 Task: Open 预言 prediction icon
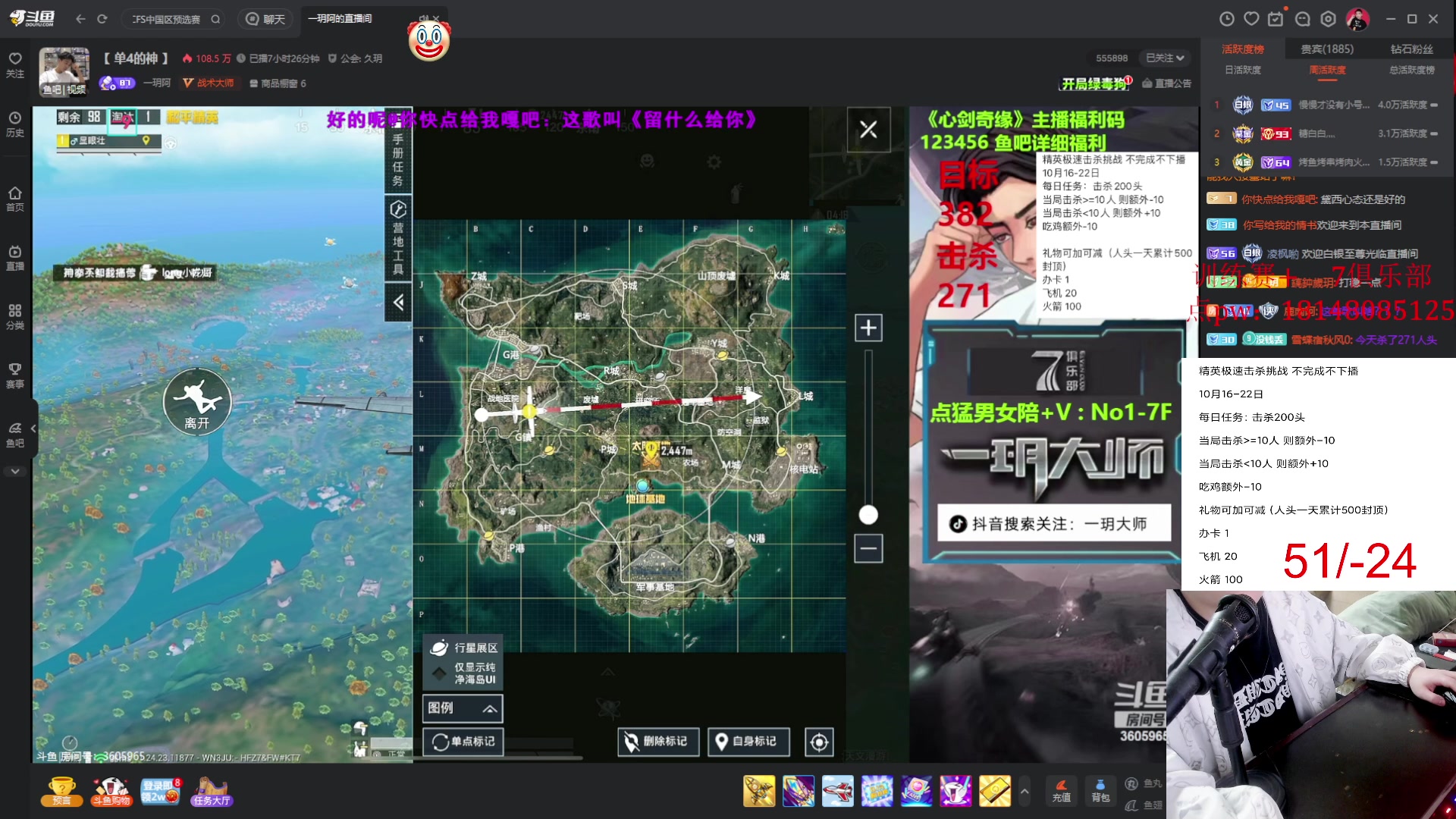61,791
